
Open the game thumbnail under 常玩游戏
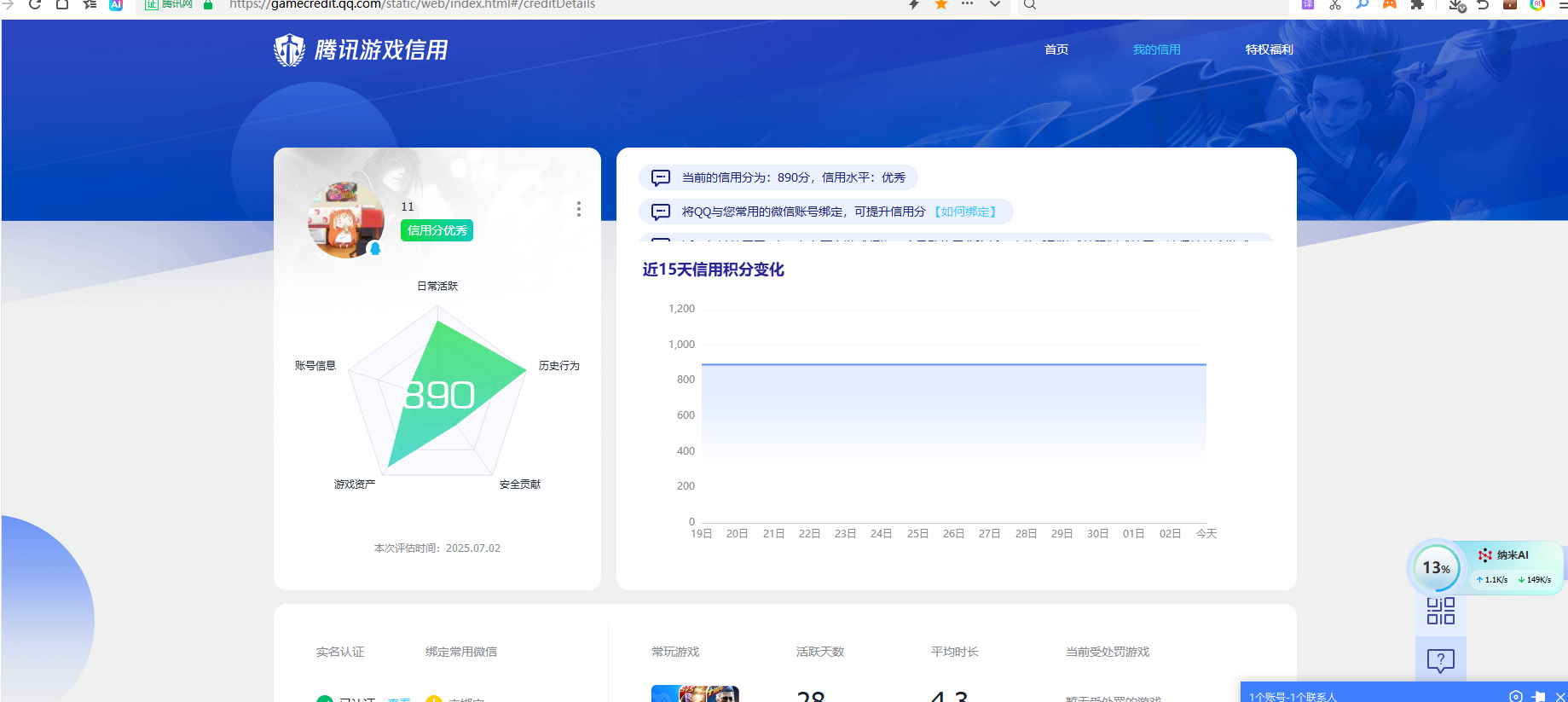click(695, 693)
